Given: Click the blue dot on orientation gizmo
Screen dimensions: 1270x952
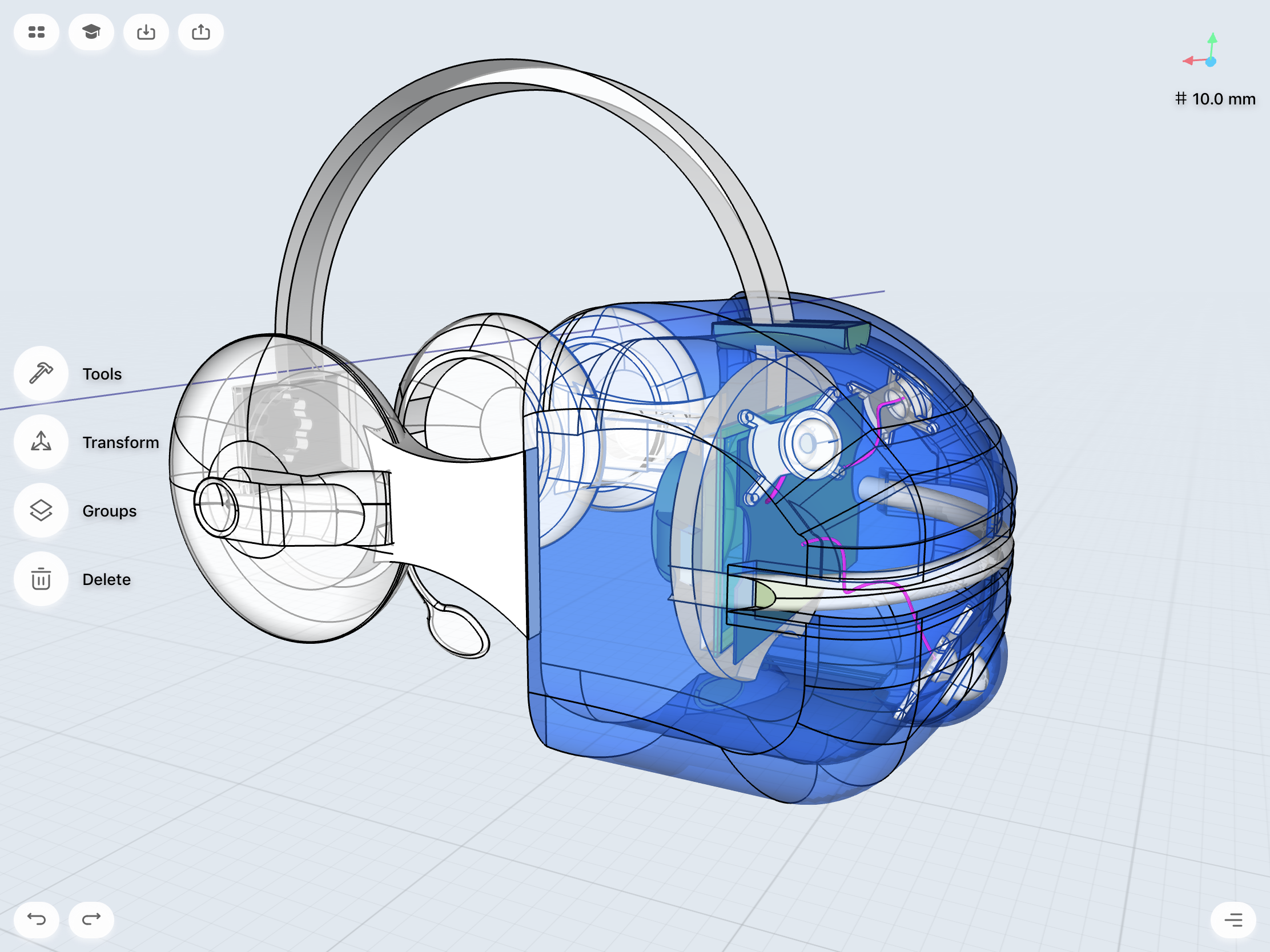Looking at the screenshot, I should click(x=1211, y=62).
